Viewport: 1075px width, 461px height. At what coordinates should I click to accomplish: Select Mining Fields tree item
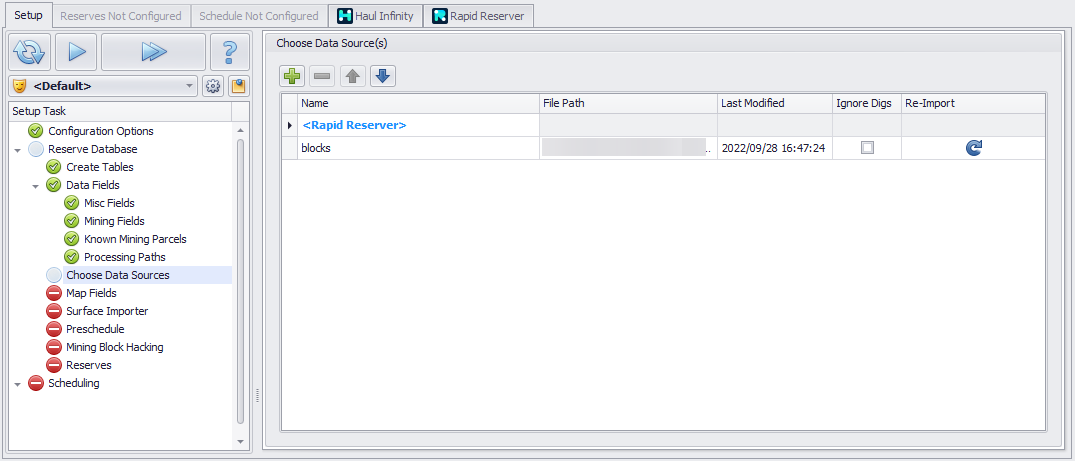pyautogui.click(x=114, y=221)
